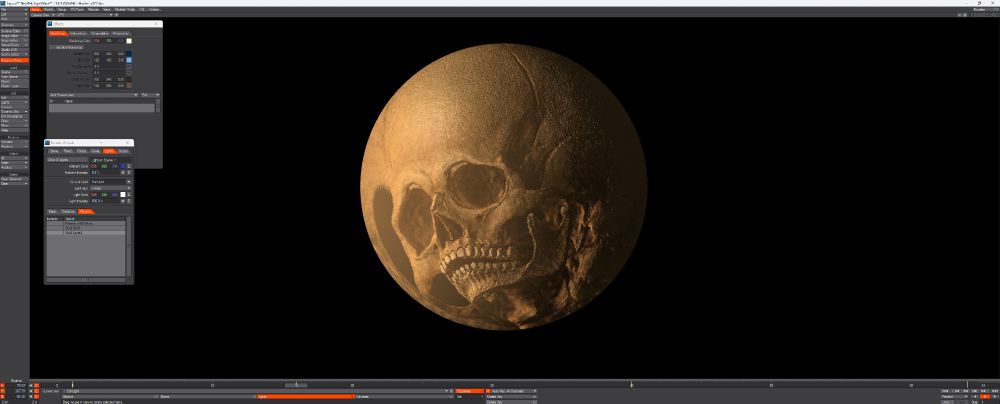This screenshot has height=404, width=1000.
Task: Switch to Shadows sub-tab in light settings
Action: [68, 211]
